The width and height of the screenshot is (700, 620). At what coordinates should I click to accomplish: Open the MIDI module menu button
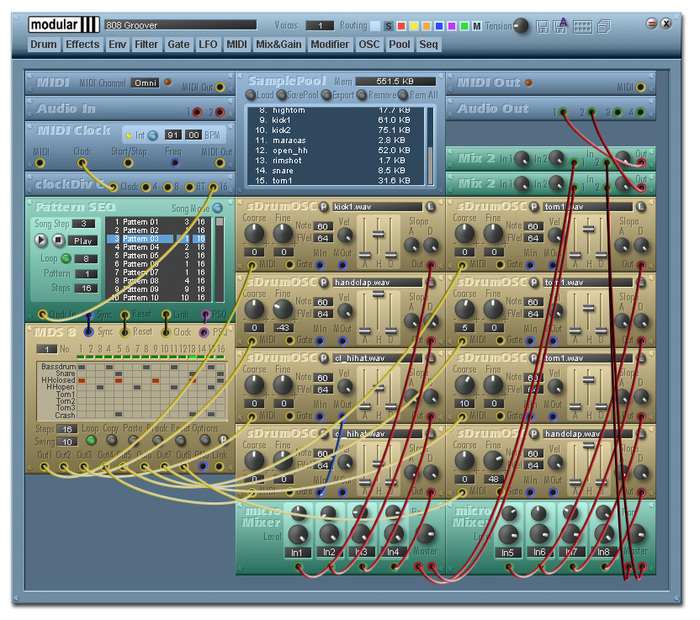tap(237, 45)
